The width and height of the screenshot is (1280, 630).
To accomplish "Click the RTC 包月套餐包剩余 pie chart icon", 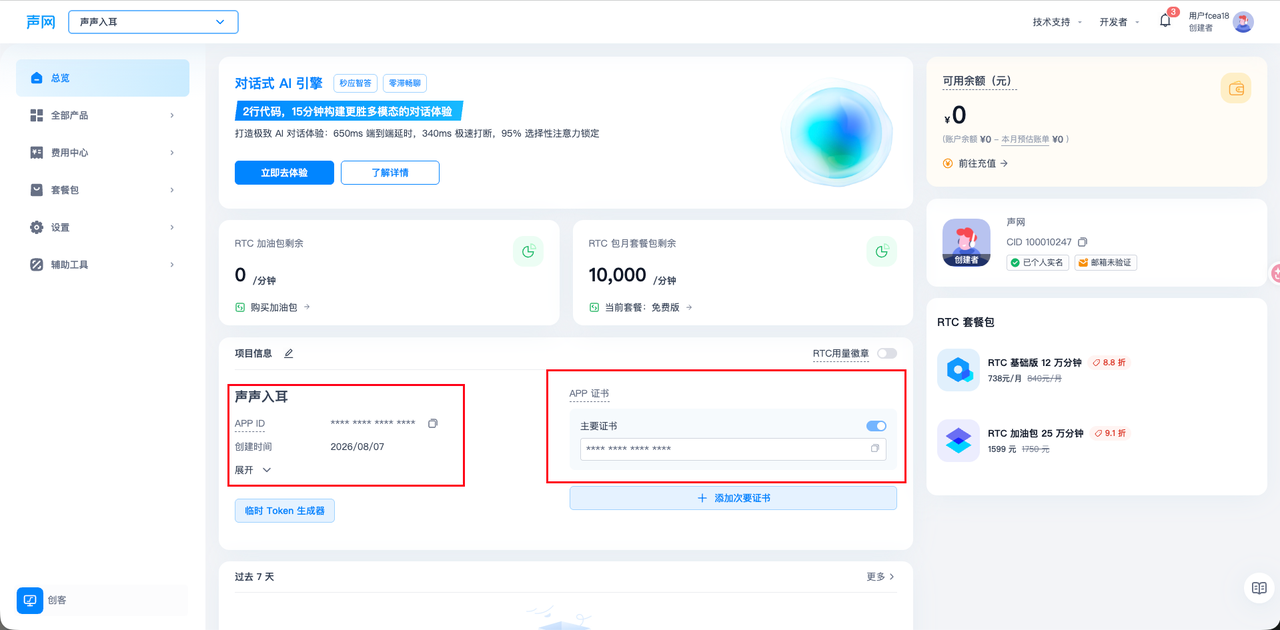I will [882, 252].
